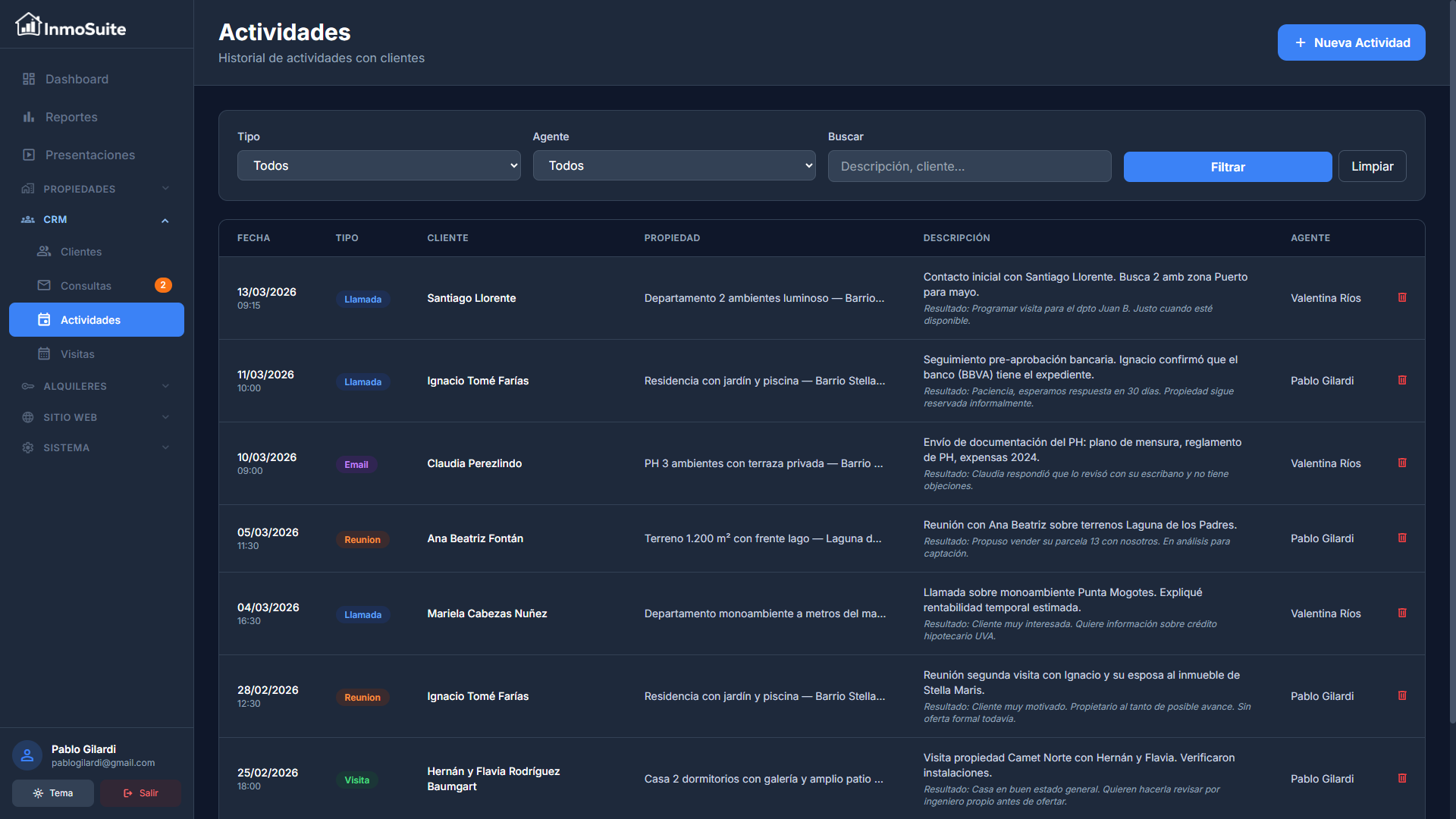The height and width of the screenshot is (819, 1456).
Task: Click trash icon for Claudia Perezlindo email
Action: 1402,463
